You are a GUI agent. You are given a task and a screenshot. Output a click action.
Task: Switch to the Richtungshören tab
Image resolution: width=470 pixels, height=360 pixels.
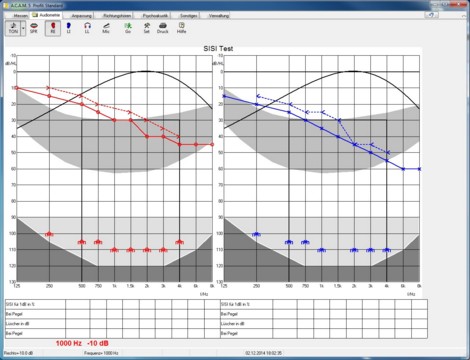tap(117, 16)
